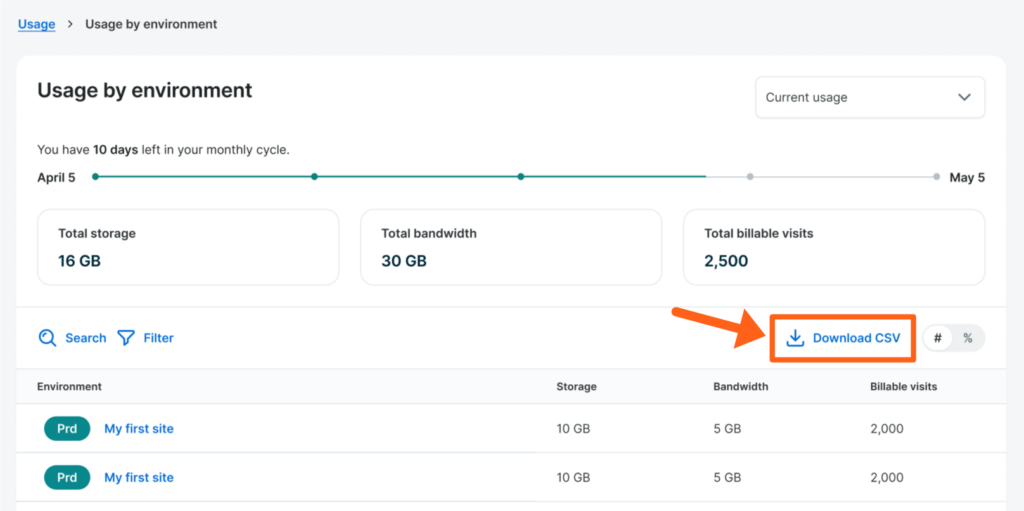
Task: Click the Total storage card
Action: click(x=188, y=247)
